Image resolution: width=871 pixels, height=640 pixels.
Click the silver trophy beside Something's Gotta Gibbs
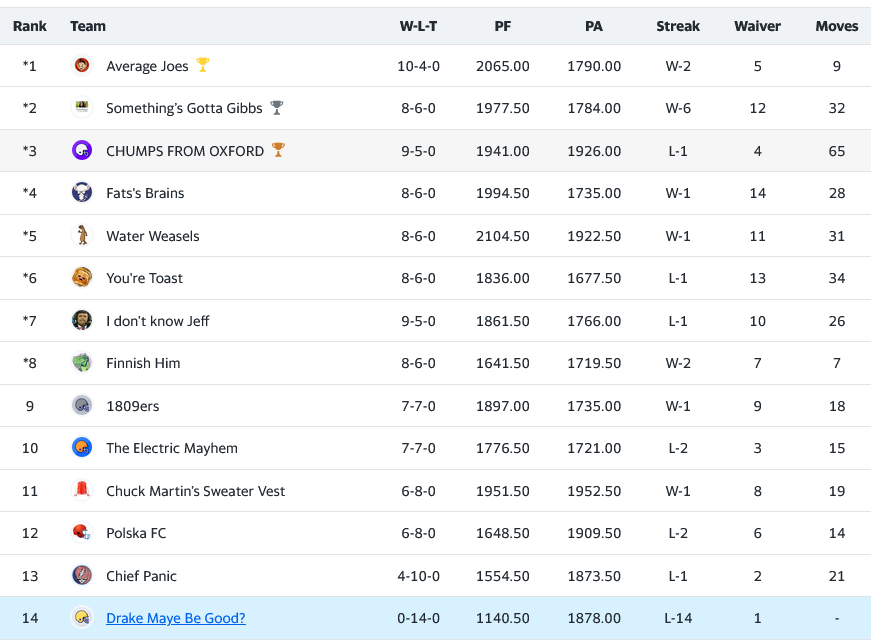(277, 108)
